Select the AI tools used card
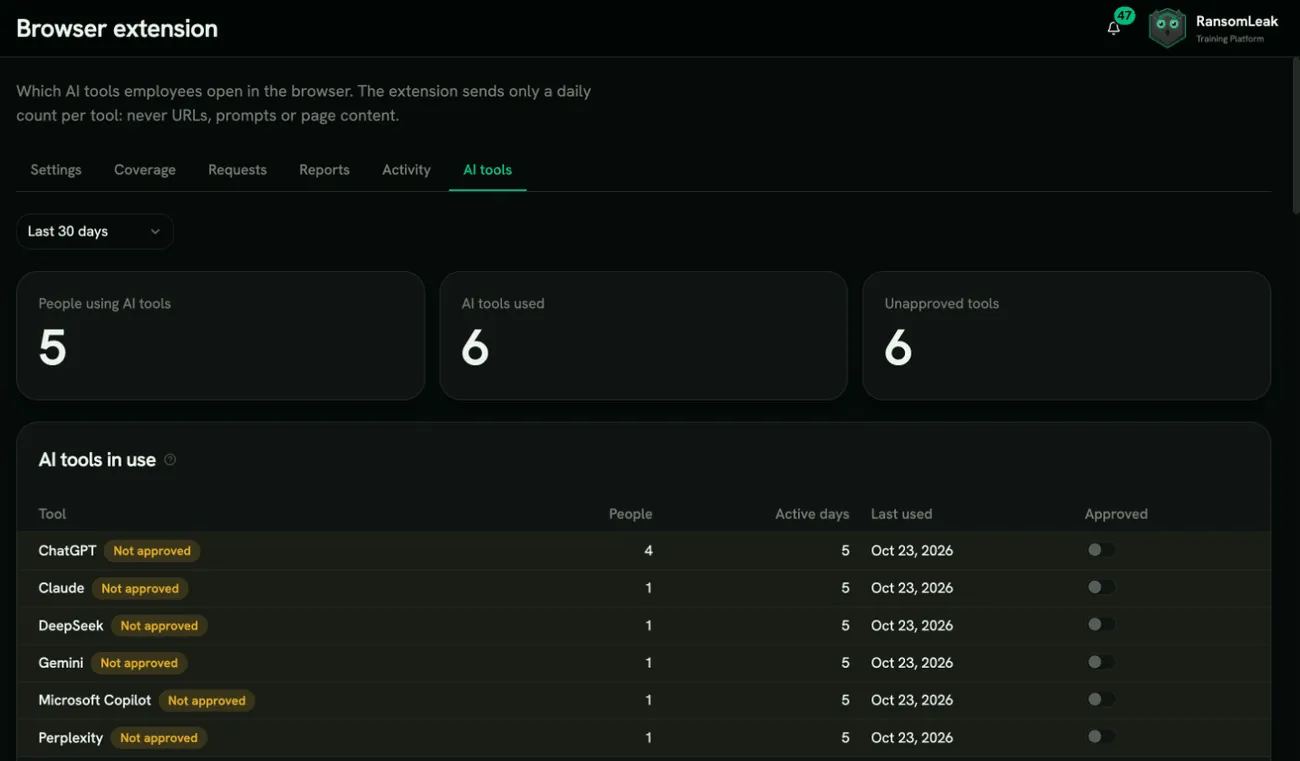Image resolution: width=1300 pixels, height=761 pixels. tap(644, 336)
